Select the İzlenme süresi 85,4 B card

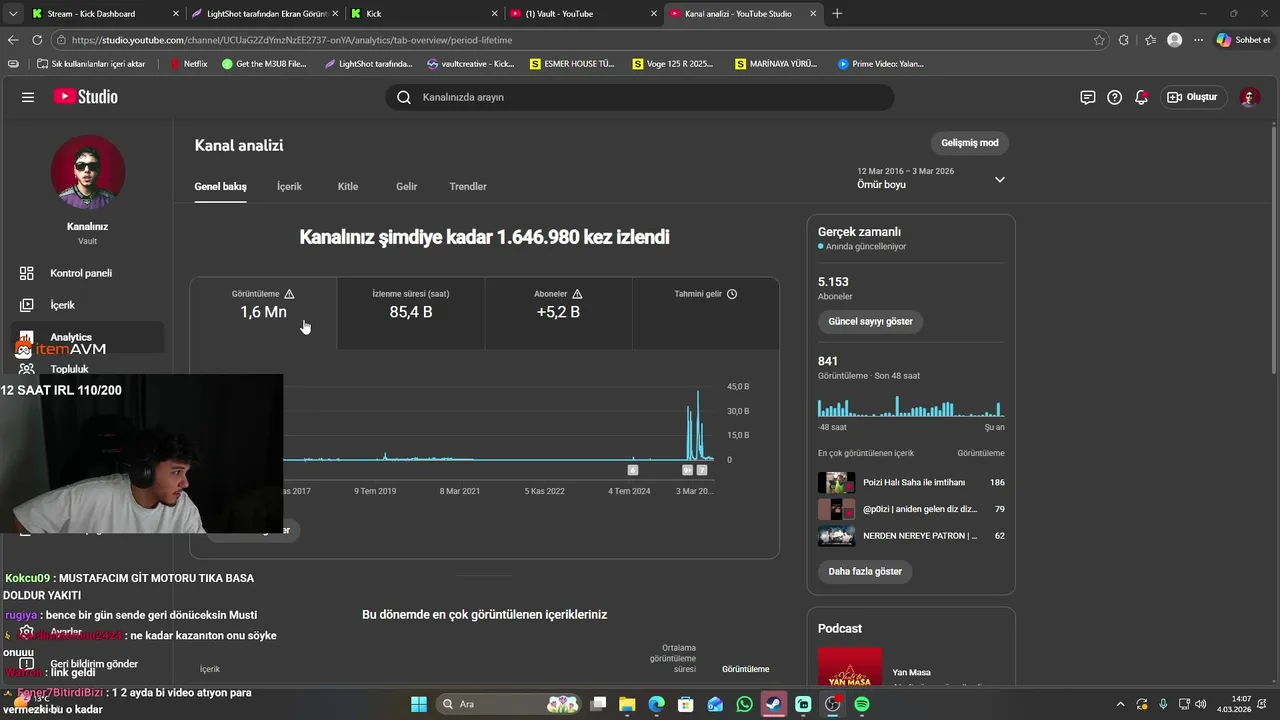click(411, 313)
